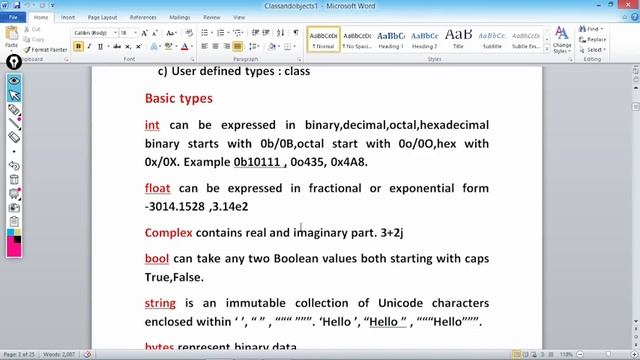Toggle Subscript formatting
This screenshot has height=360, width=640.
pos(128,47)
